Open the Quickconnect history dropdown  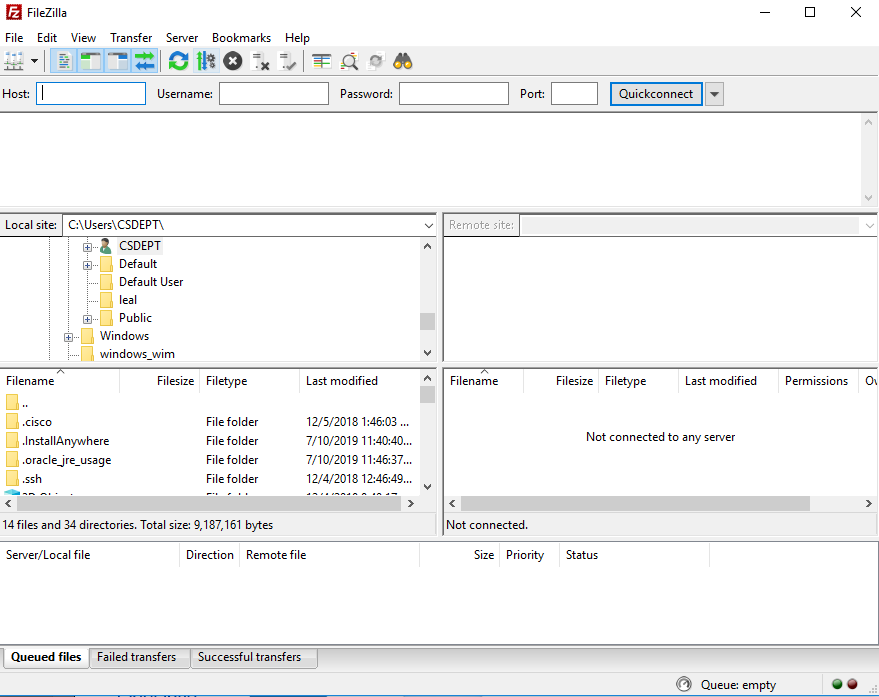tap(714, 94)
